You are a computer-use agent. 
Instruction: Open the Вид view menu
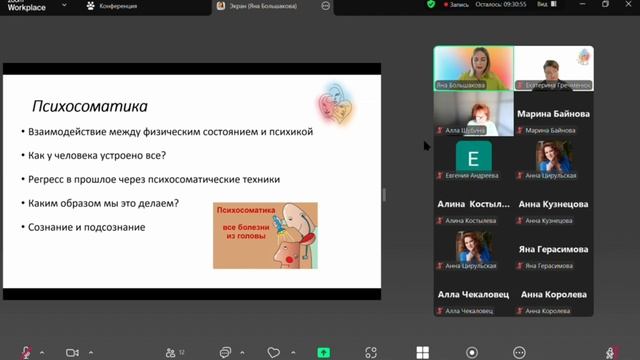pos(547,4)
